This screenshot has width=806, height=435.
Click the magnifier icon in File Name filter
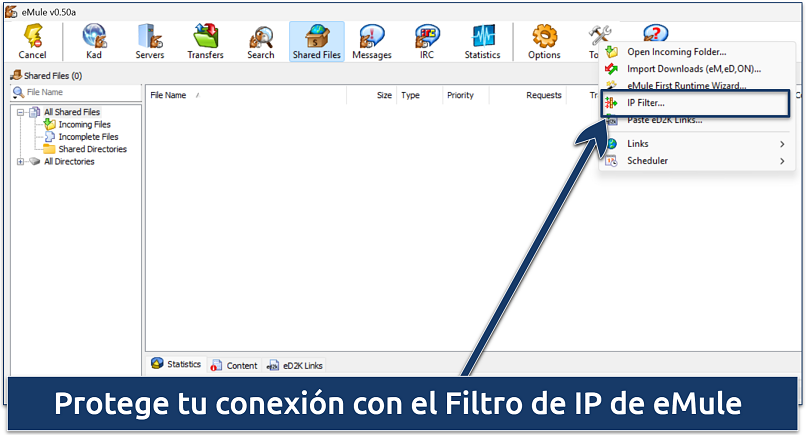(x=19, y=93)
